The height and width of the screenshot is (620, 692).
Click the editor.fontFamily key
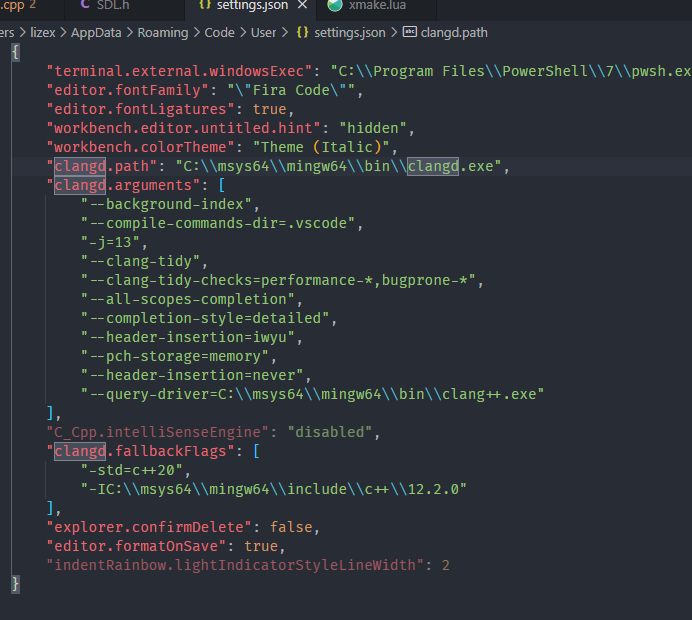[x=128, y=90]
